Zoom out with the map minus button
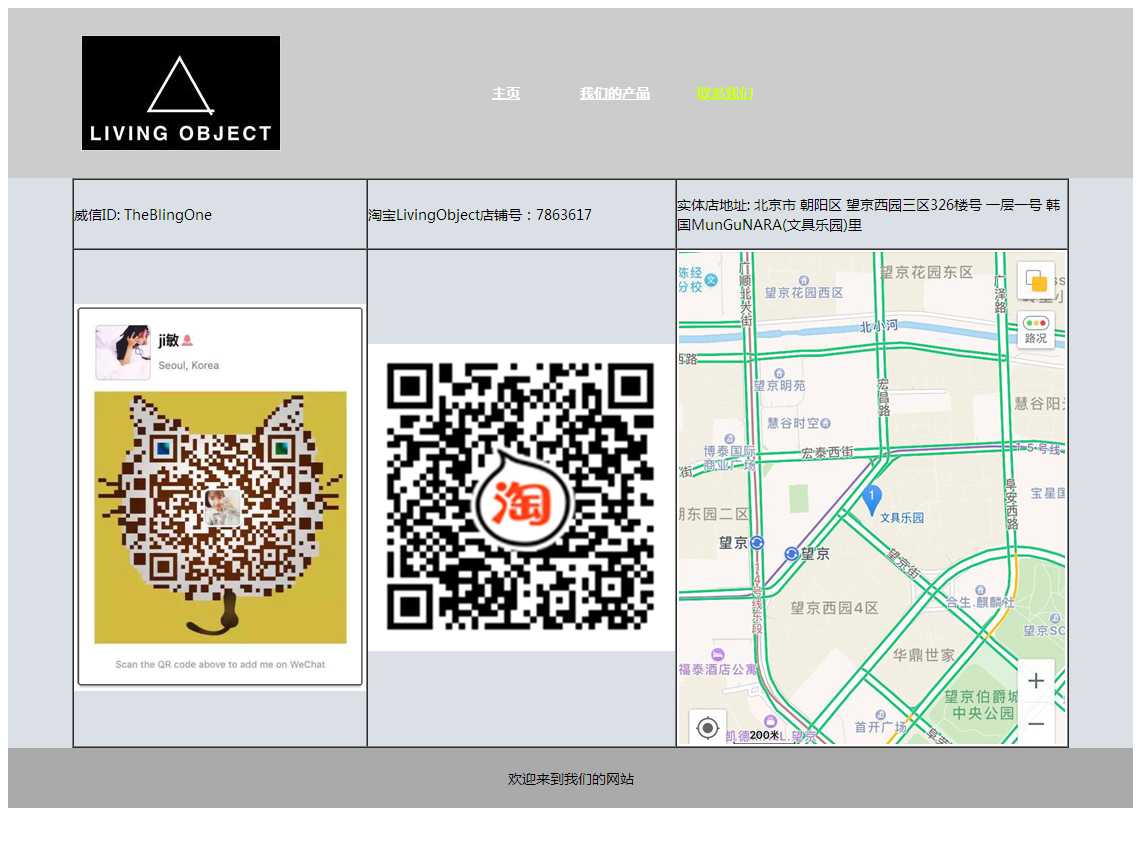The height and width of the screenshot is (858, 1141). coord(1036,723)
